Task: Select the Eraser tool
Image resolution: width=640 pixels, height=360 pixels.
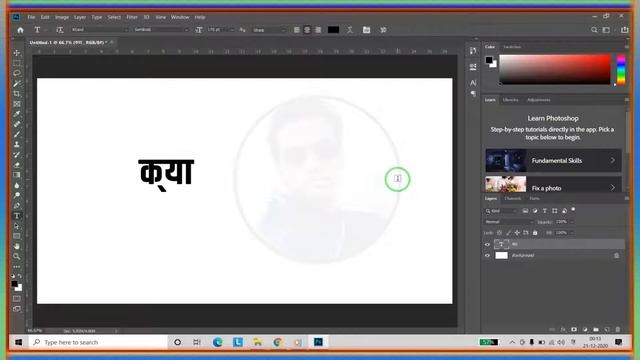Action: pyautogui.click(x=17, y=165)
